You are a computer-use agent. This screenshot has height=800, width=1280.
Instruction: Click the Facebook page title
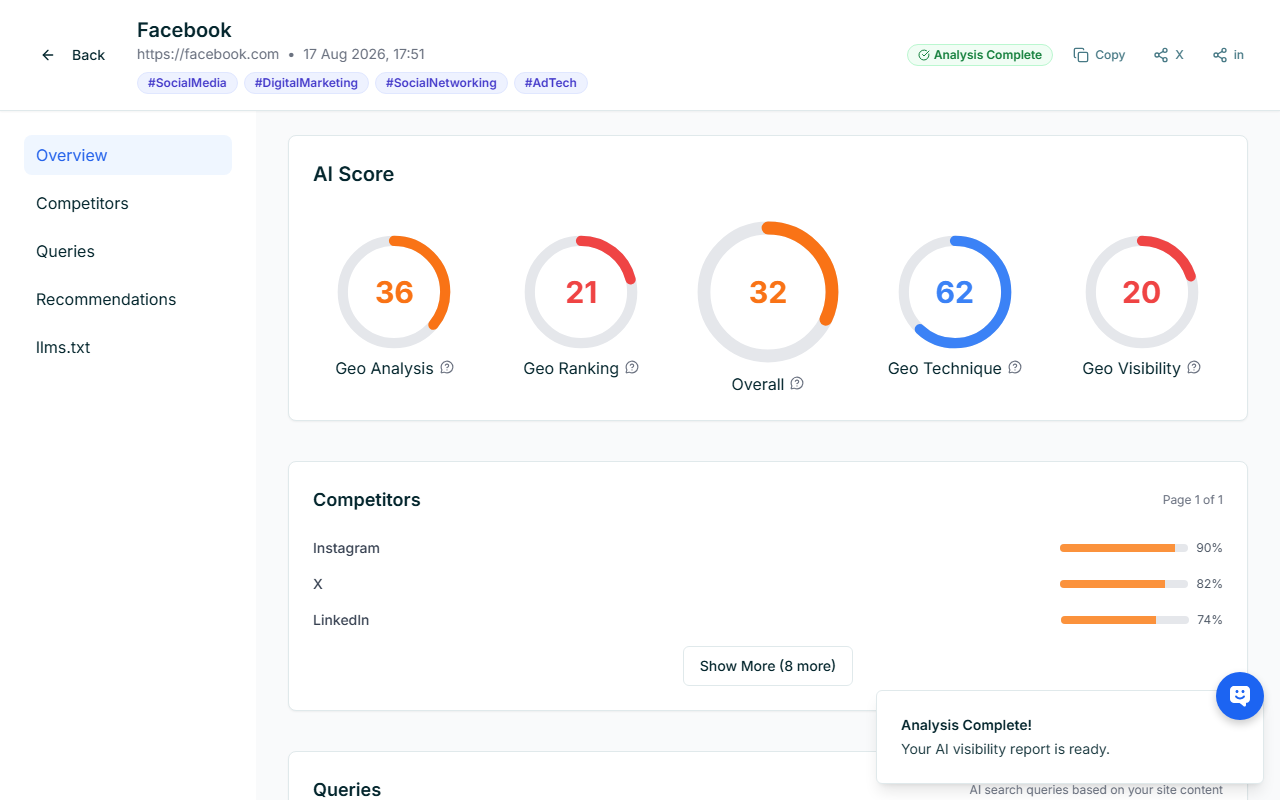[184, 30]
